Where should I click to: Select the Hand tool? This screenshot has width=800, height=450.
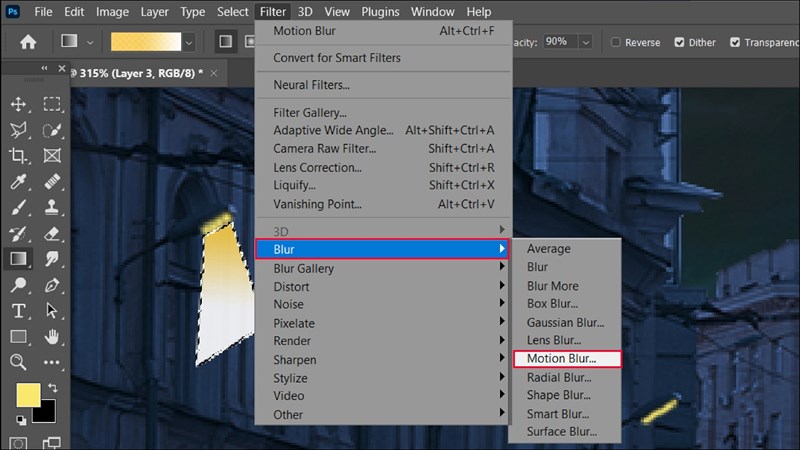[x=52, y=337]
